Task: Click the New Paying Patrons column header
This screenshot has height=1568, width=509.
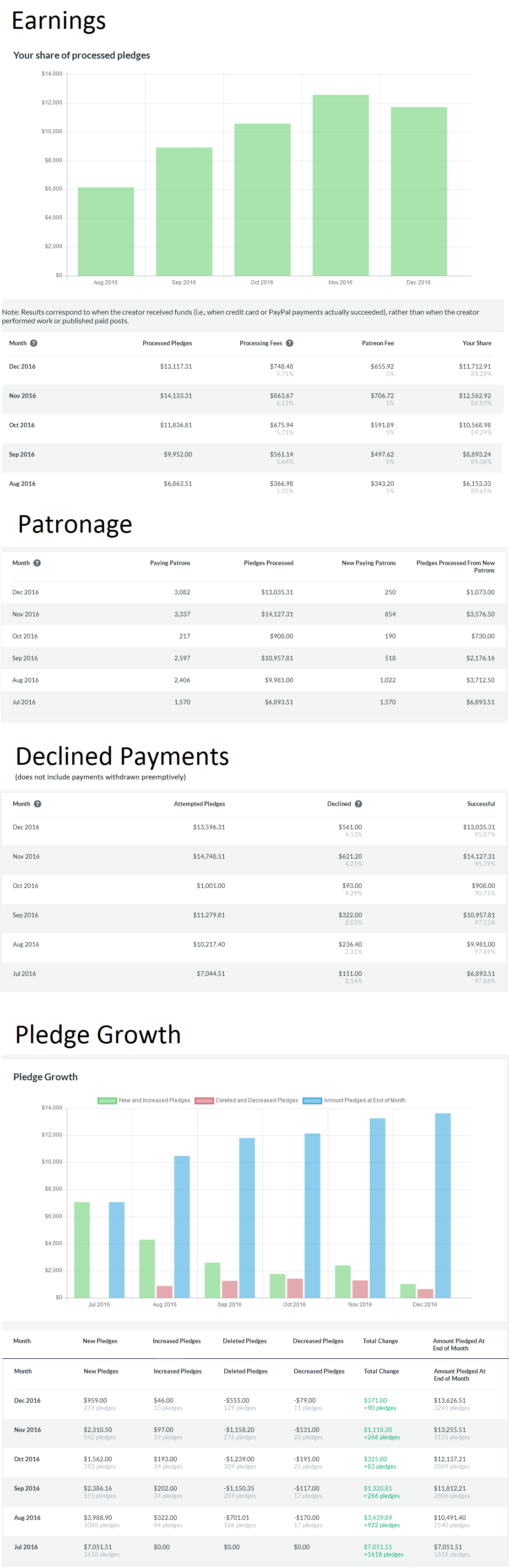Action: click(x=368, y=563)
